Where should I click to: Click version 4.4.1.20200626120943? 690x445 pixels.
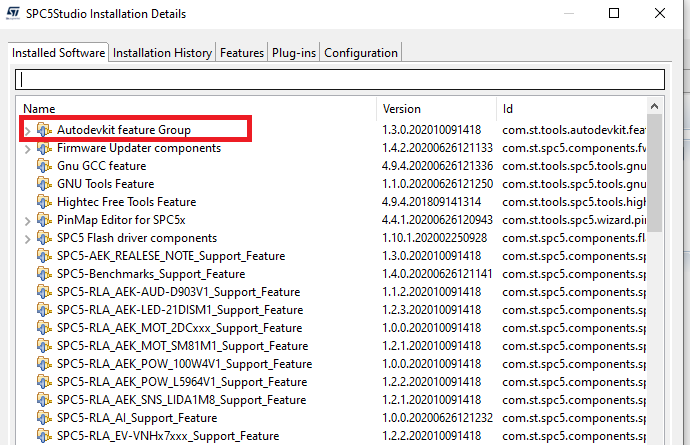[x=437, y=220]
